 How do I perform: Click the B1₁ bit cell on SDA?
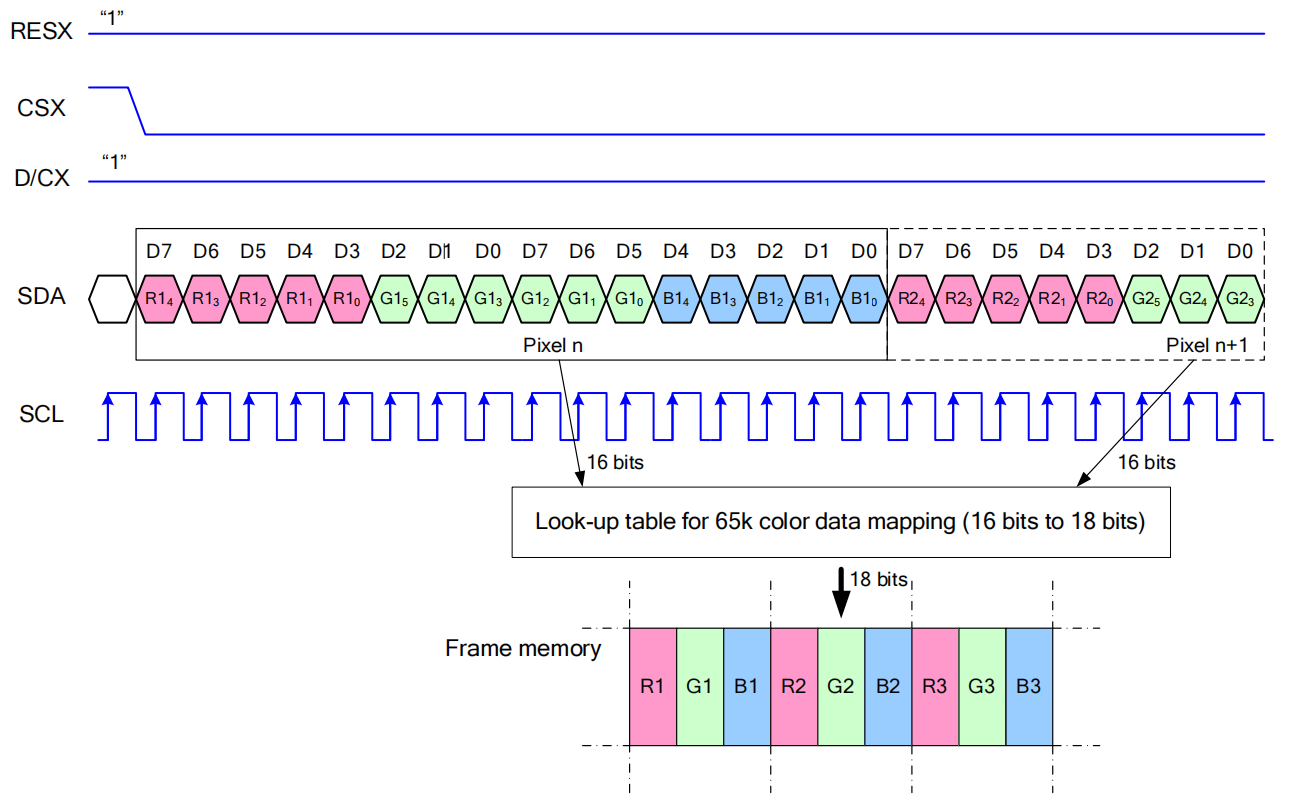click(x=817, y=298)
